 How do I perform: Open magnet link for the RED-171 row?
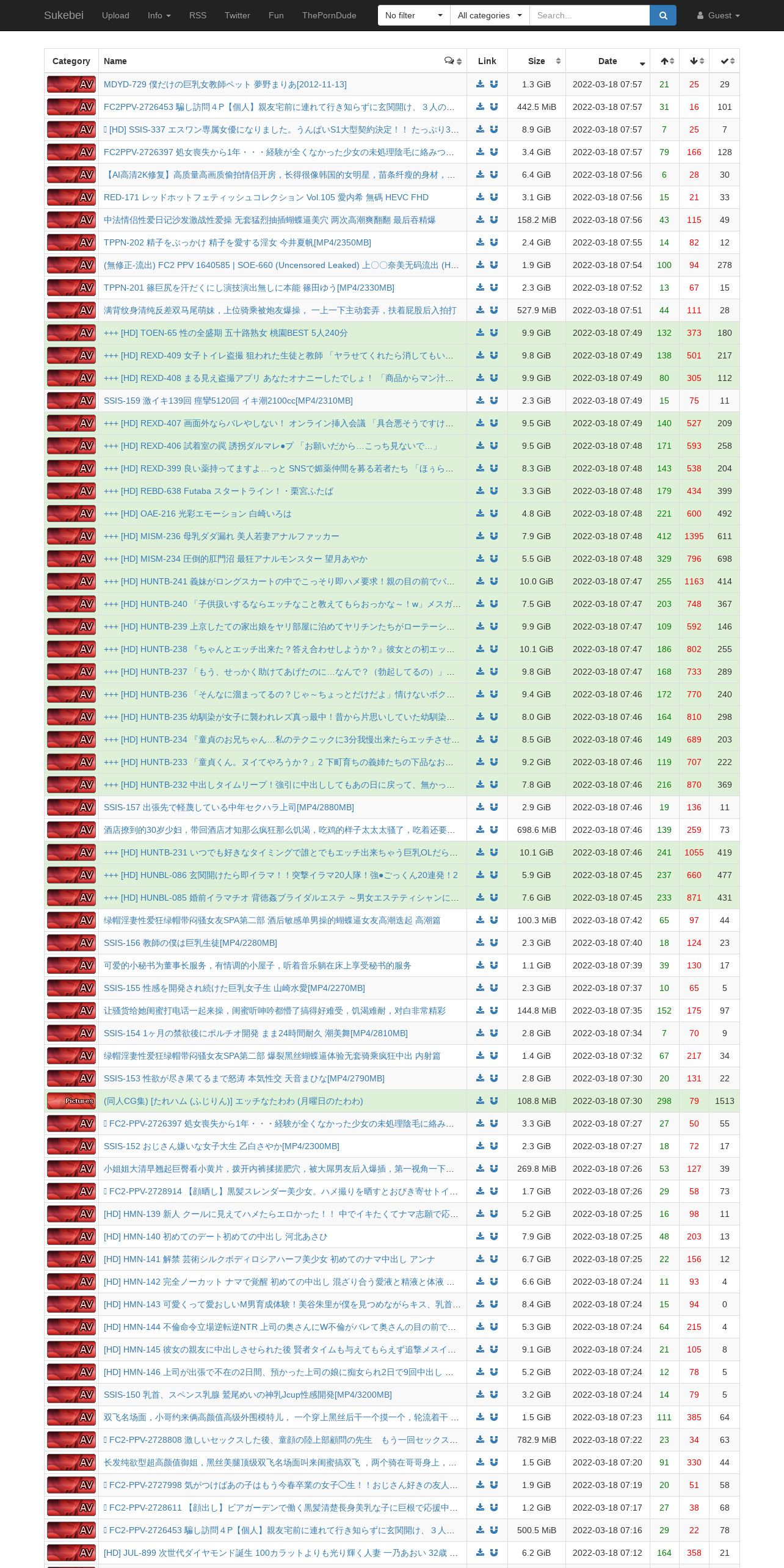[x=494, y=197]
